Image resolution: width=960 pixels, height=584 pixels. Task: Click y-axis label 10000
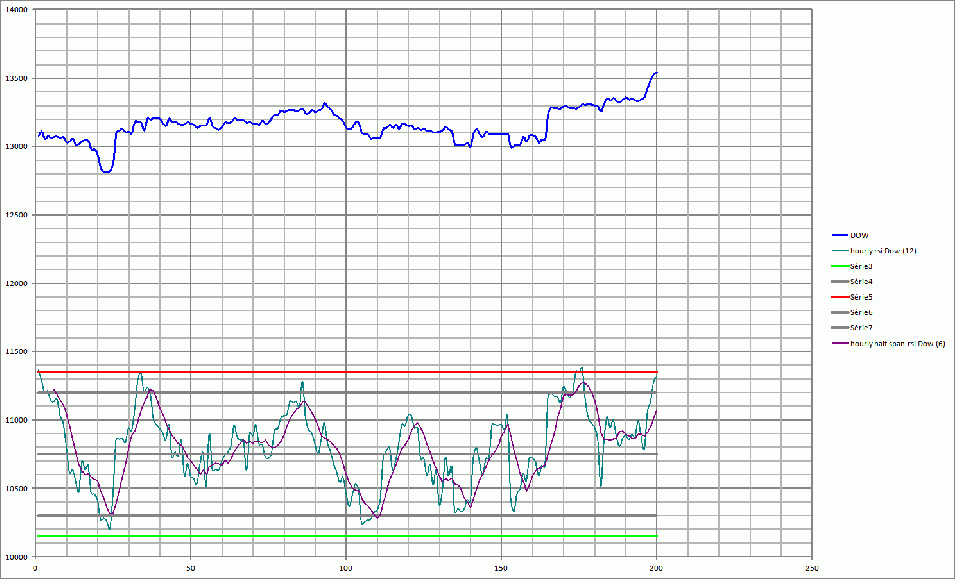click(x=17, y=557)
